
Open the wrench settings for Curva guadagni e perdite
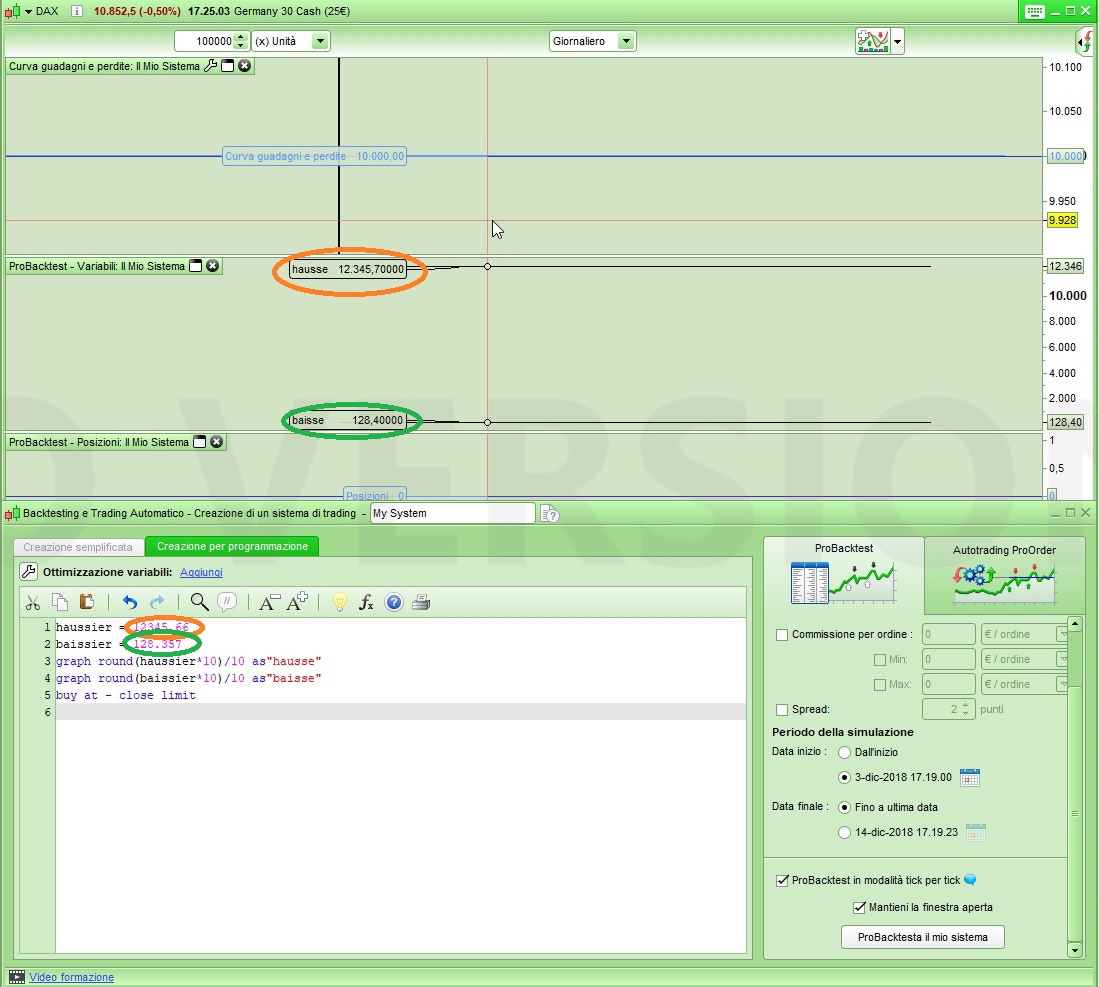[210, 66]
